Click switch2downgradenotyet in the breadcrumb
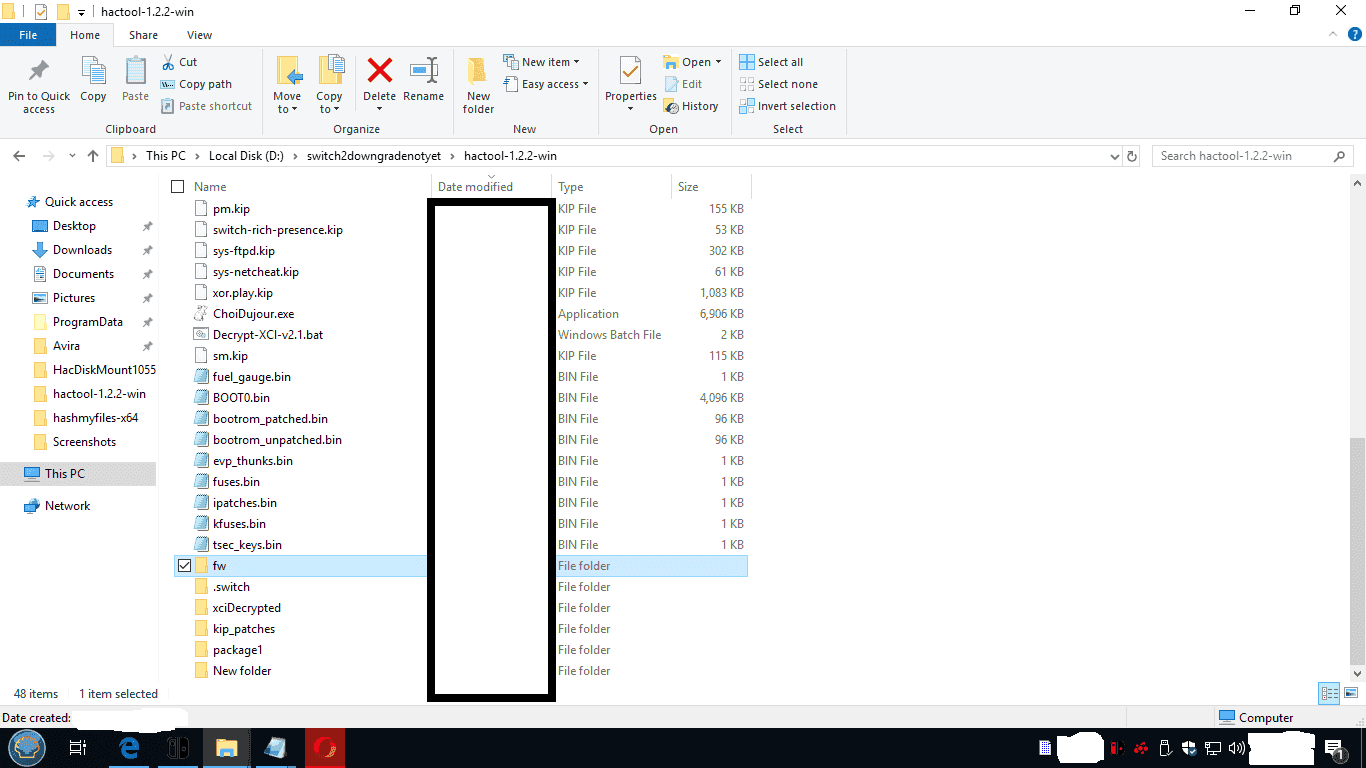 pos(374,156)
